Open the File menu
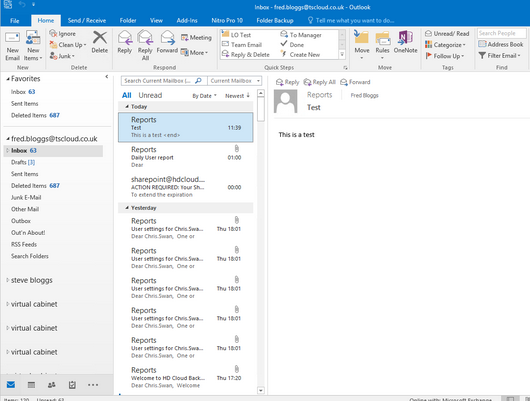The image size is (530, 401). (x=15, y=21)
